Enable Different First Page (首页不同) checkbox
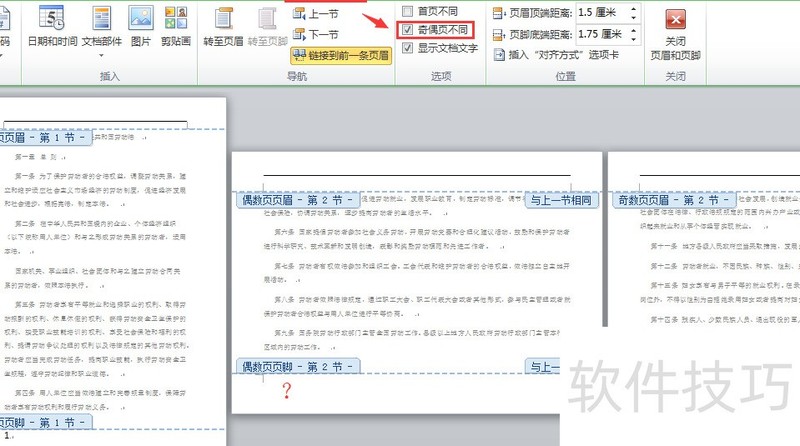The image size is (800, 446). tap(407, 11)
